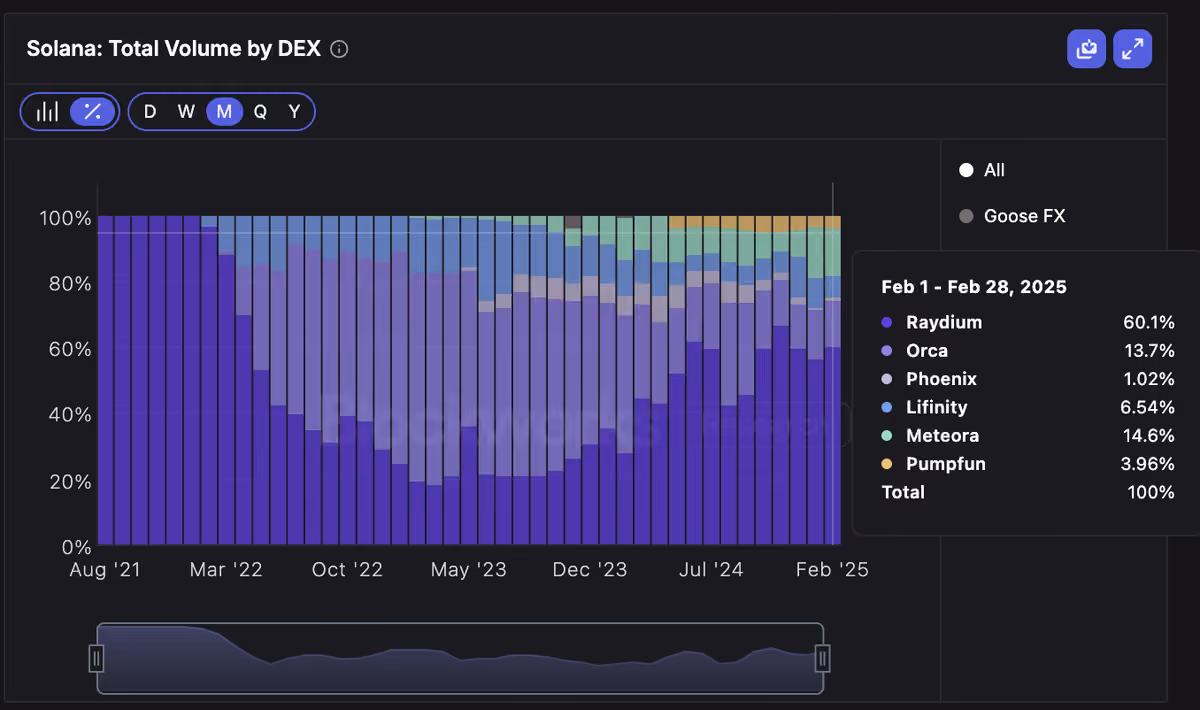Click the 80% y-axis label
This screenshot has width=1200, height=710.
71,284
